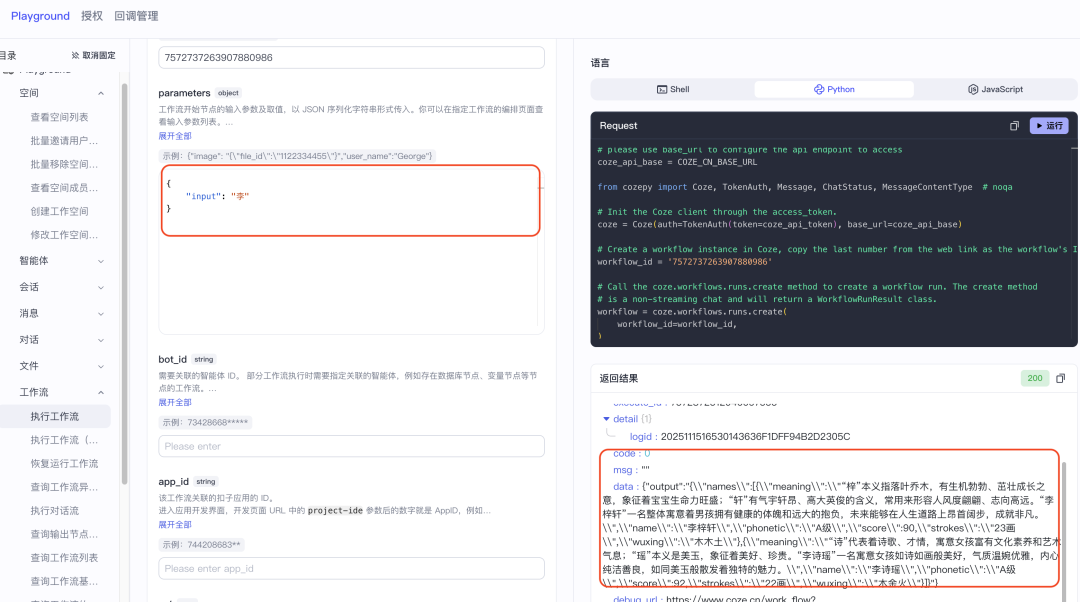
Task: Open 创建工作空间 in the sidebar
Action: pos(59,211)
